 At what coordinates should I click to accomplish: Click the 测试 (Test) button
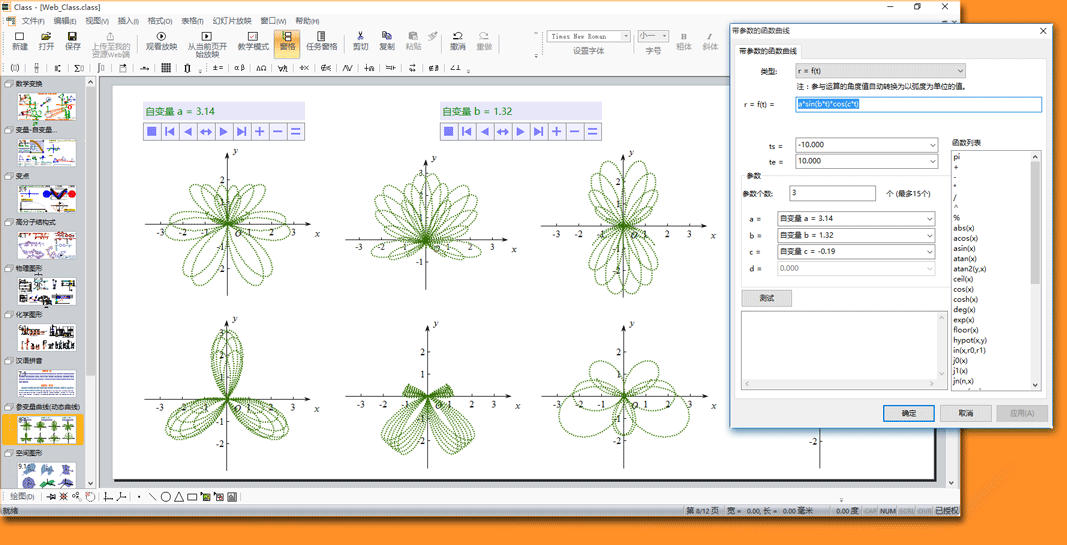766,298
